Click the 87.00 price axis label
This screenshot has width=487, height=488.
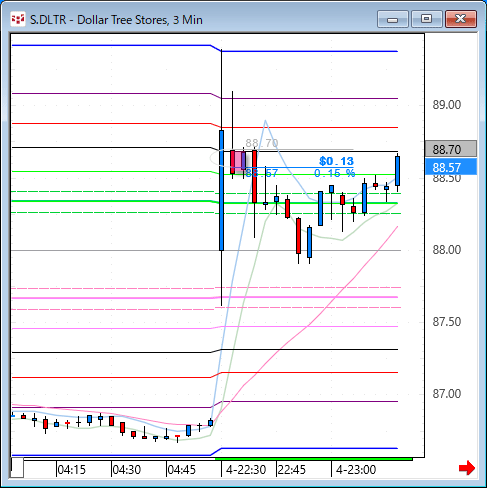(447, 394)
